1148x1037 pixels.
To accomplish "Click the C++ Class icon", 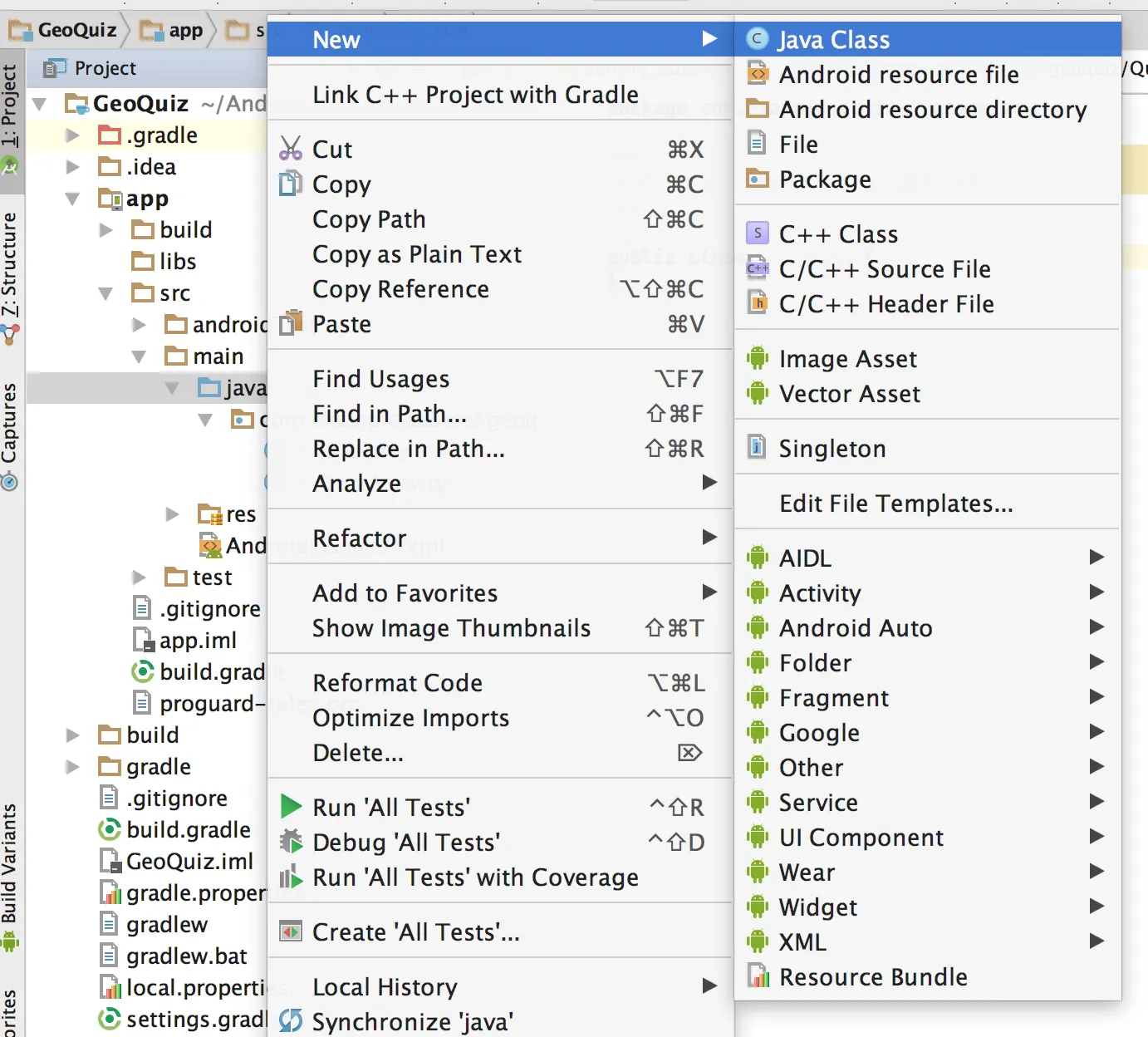I will coord(758,234).
